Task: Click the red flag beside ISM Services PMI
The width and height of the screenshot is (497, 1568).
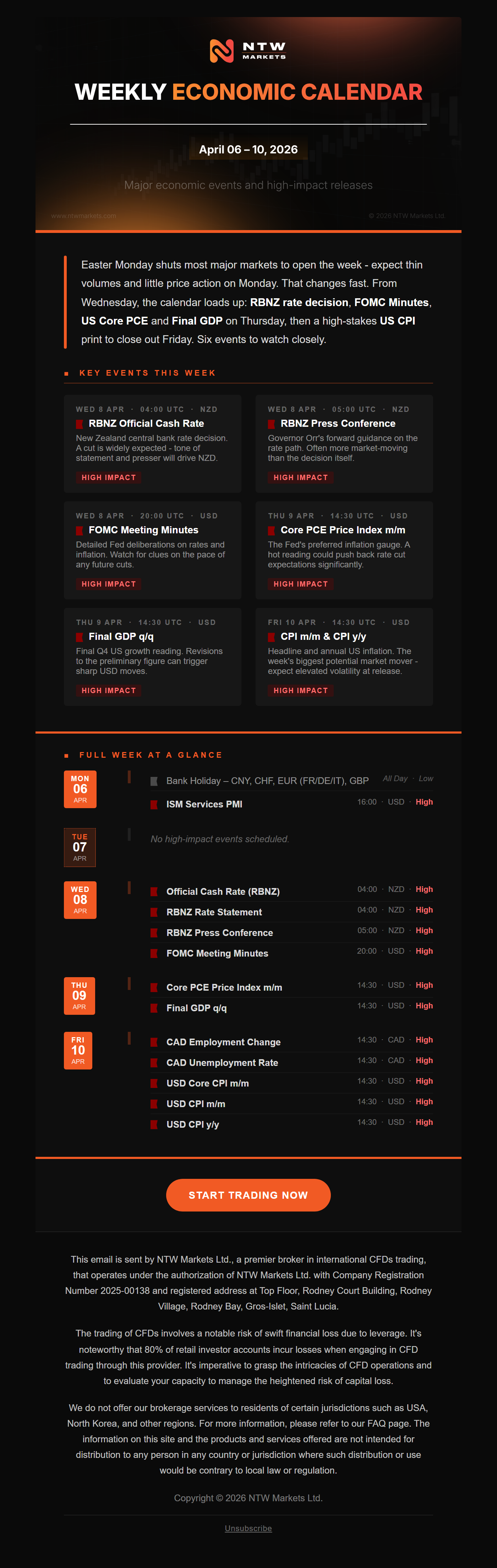Action: [x=154, y=805]
